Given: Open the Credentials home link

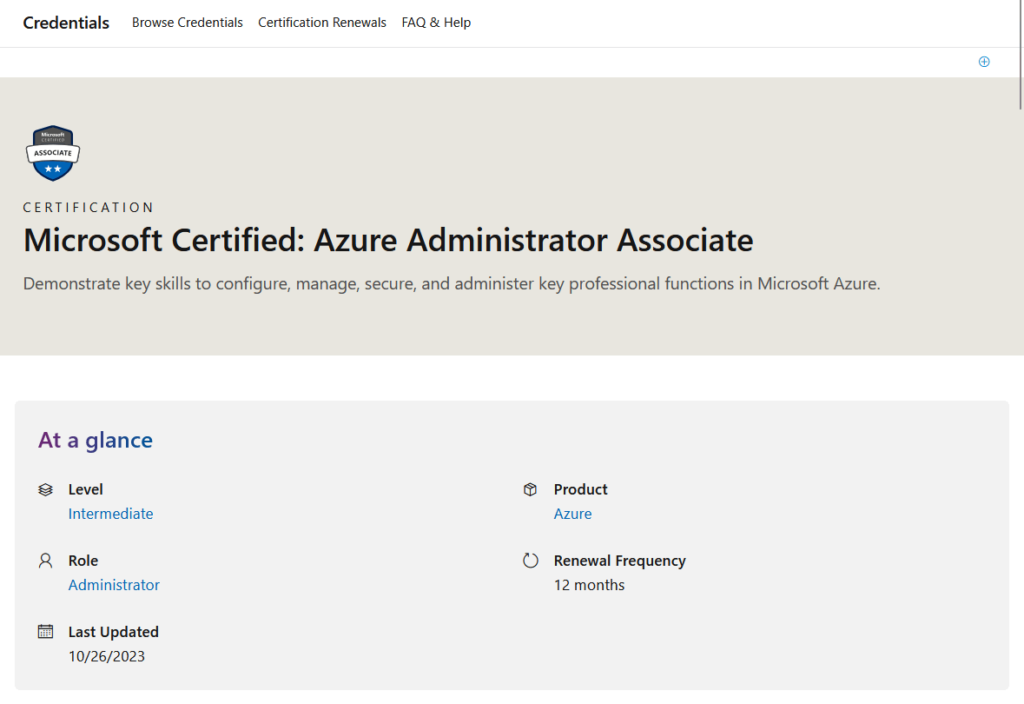Looking at the screenshot, I should pos(66,23).
